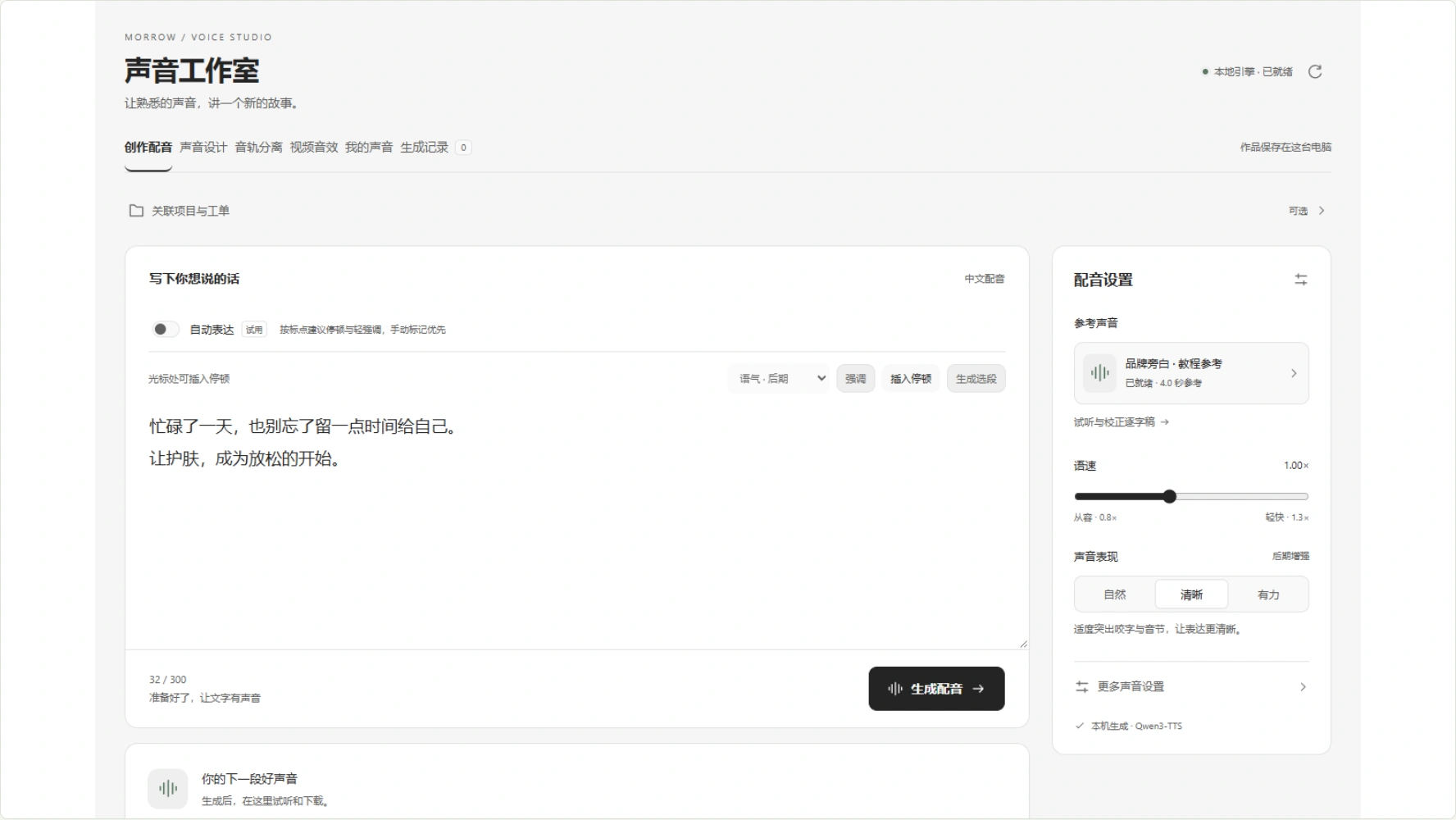Screen dimensions: 1456x820
Task: Click the 强调 button
Action: pyautogui.click(x=856, y=379)
